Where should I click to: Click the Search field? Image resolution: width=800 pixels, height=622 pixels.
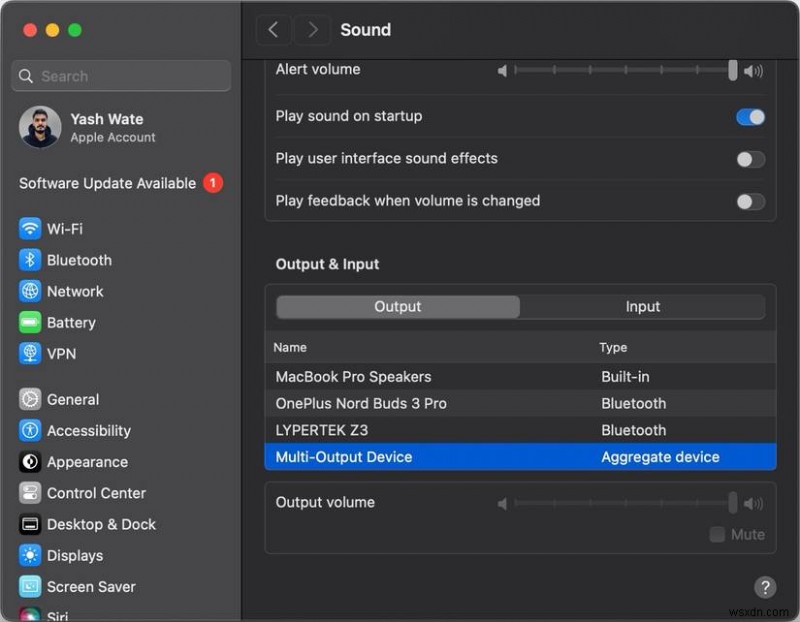pos(121,76)
